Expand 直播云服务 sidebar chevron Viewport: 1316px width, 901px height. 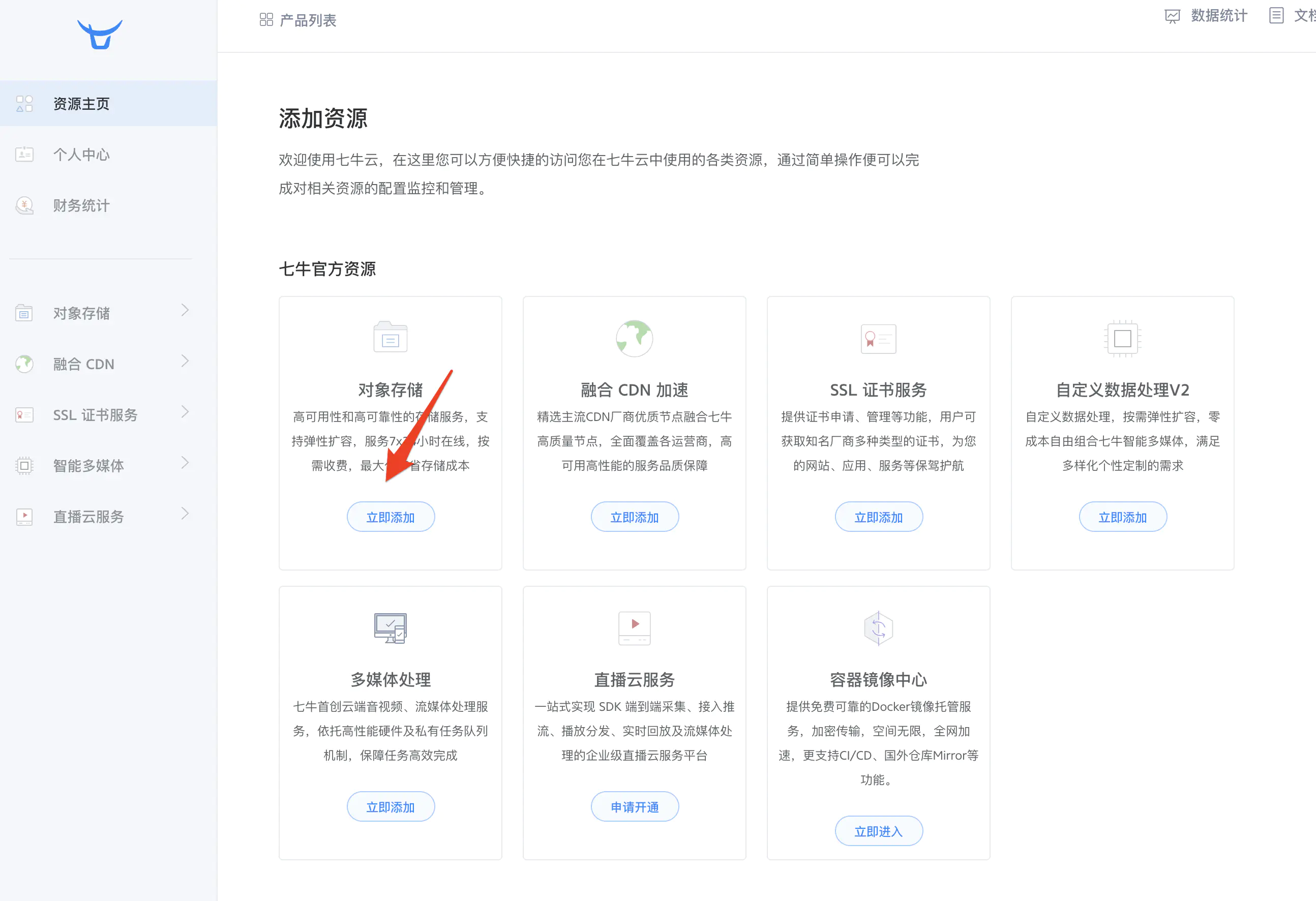(185, 514)
